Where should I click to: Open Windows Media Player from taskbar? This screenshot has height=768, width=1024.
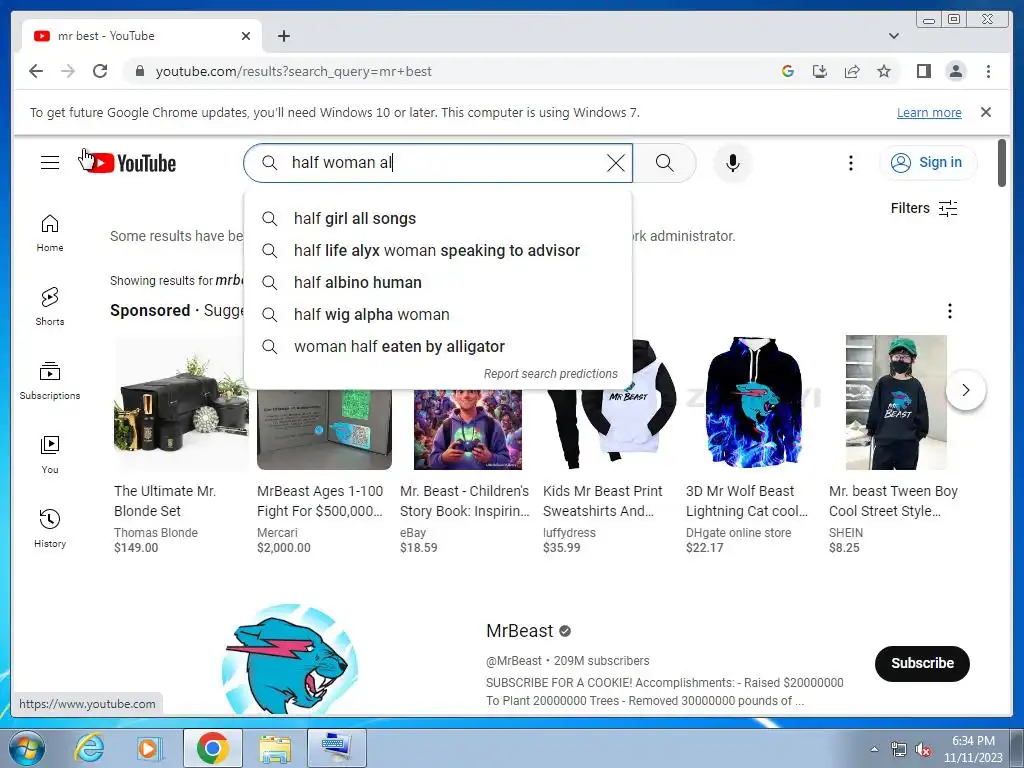coord(150,748)
